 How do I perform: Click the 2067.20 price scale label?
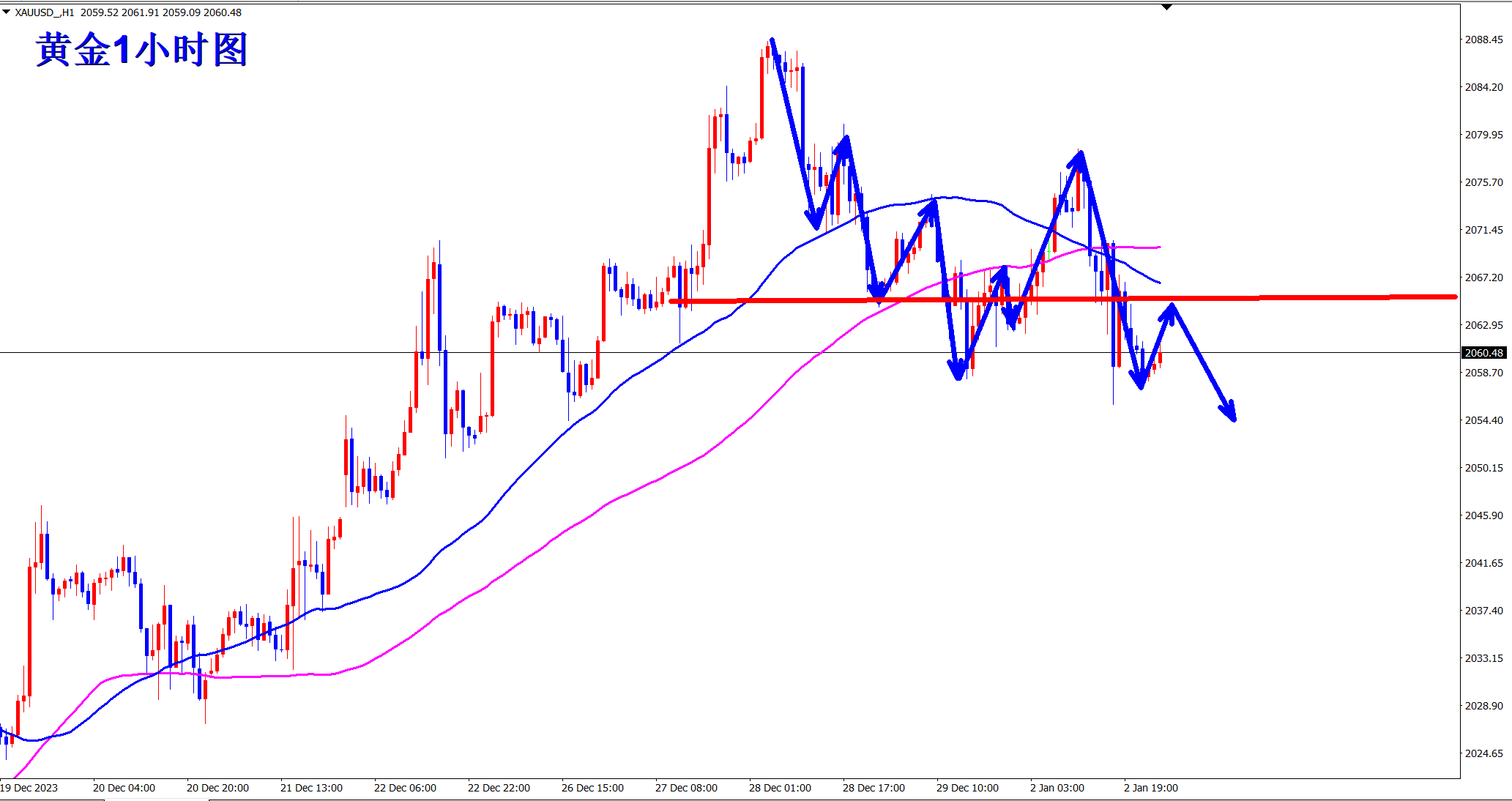tap(1483, 277)
